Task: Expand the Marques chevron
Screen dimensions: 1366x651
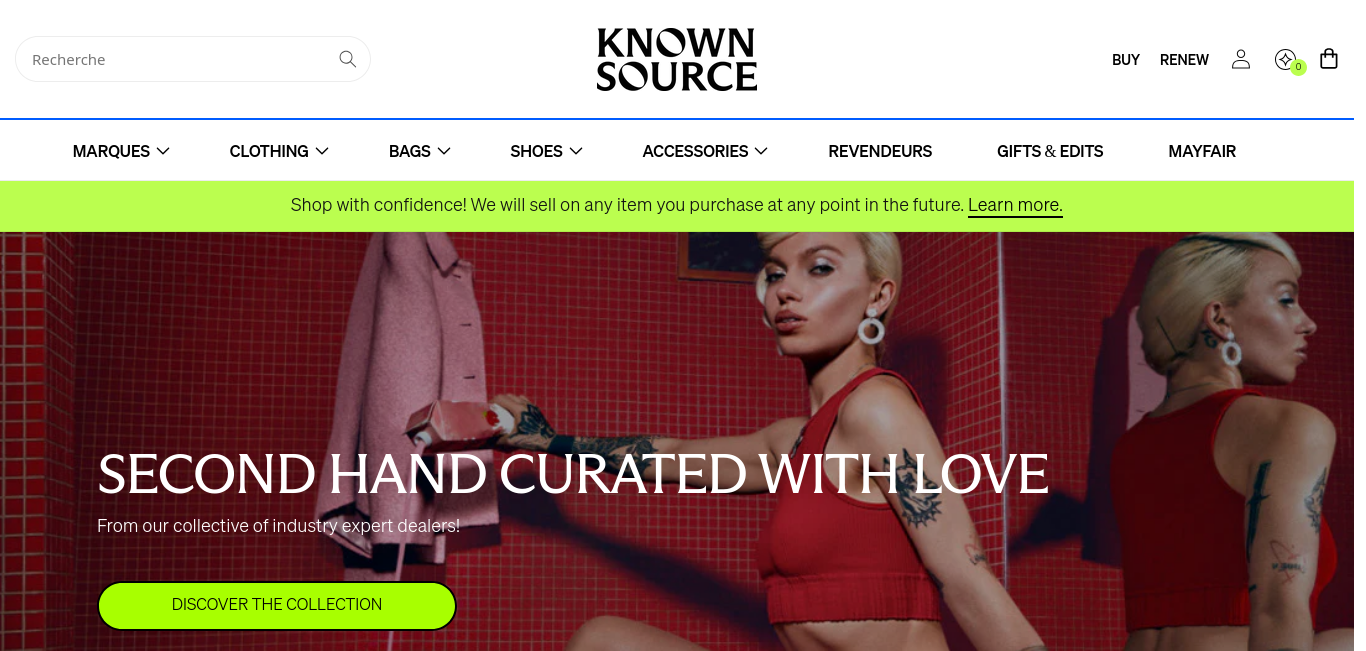Action: pos(163,151)
